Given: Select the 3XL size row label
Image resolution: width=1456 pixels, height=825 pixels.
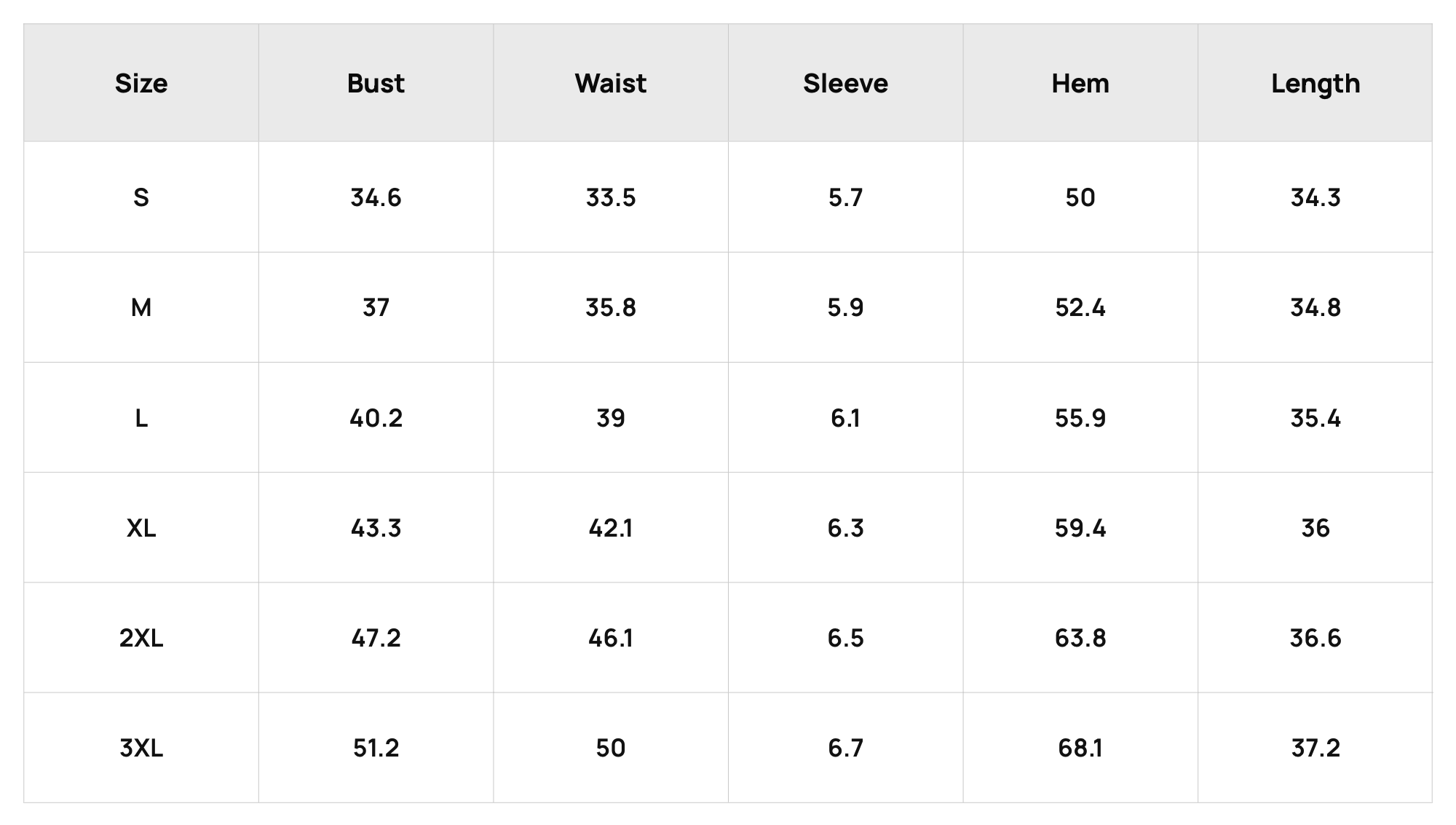Looking at the screenshot, I should (141, 748).
